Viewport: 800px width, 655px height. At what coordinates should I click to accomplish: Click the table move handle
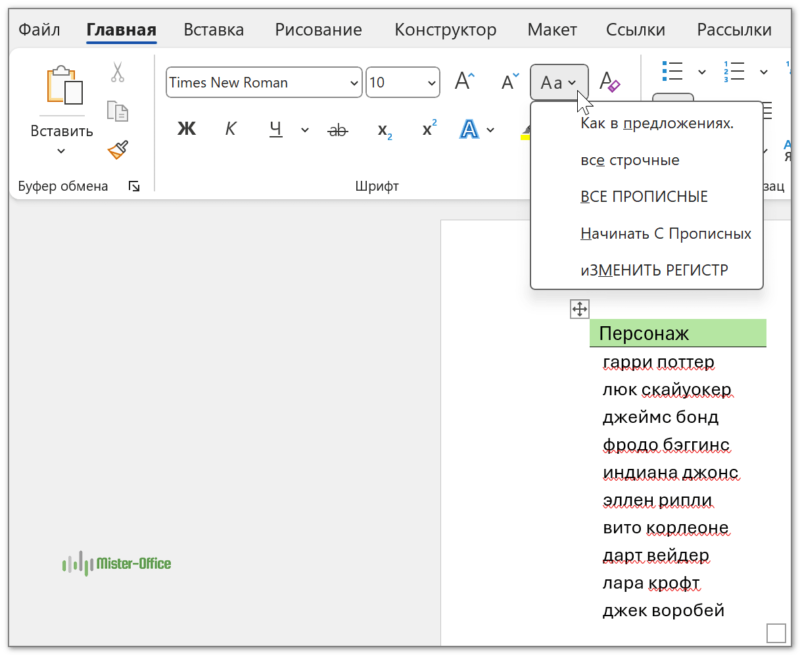(x=579, y=309)
